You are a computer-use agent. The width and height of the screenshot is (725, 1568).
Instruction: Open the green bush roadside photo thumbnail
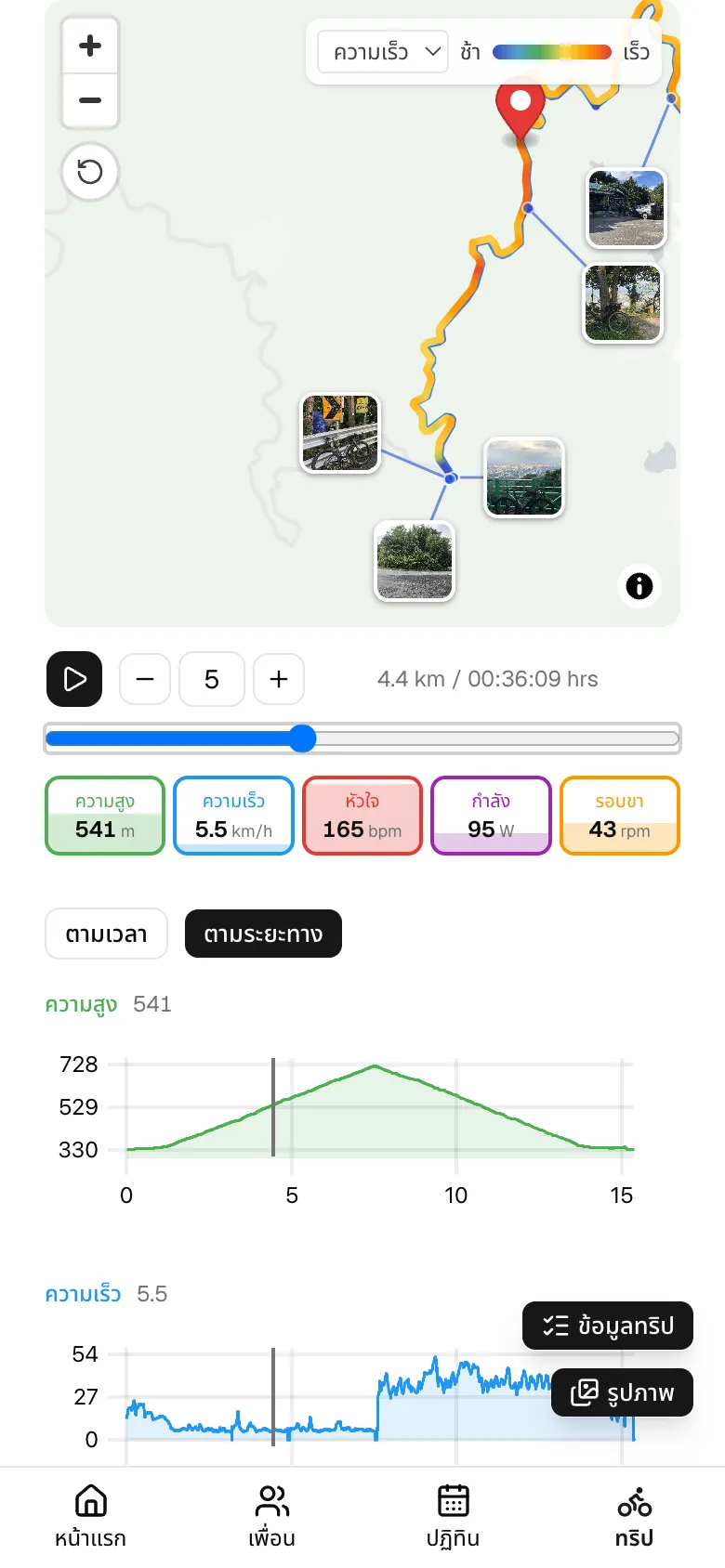(x=415, y=561)
